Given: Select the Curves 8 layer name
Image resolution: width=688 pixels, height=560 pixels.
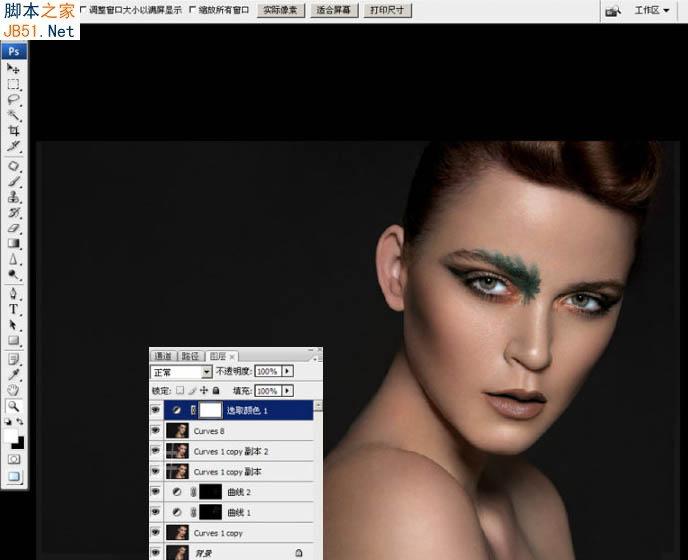Looking at the screenshot, I should tap(209, 431).
